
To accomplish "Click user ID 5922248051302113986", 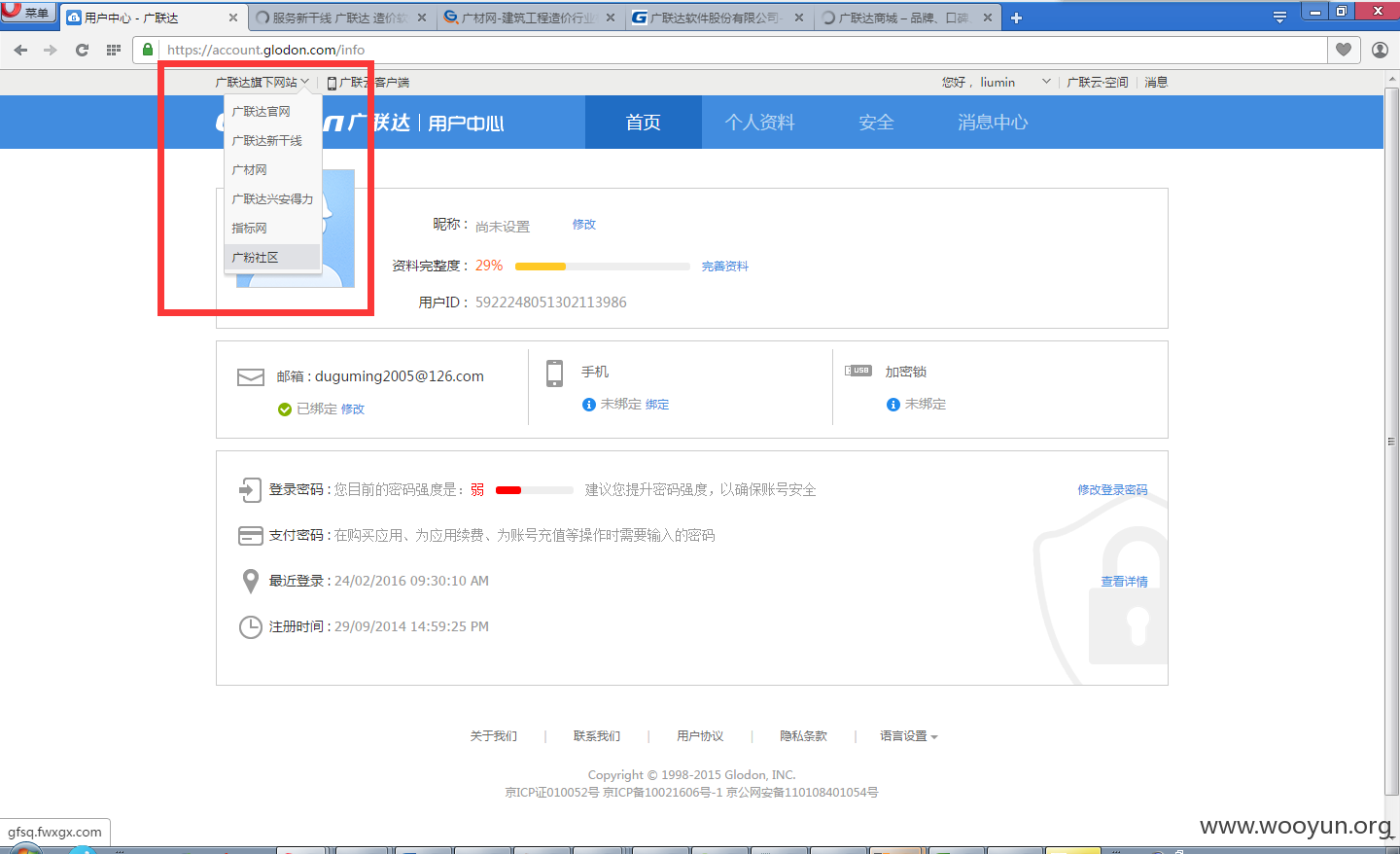I will pos(550,302).
